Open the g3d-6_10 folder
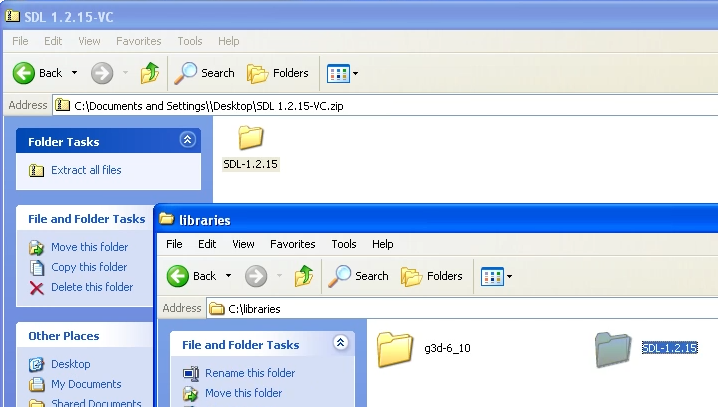 396,349
